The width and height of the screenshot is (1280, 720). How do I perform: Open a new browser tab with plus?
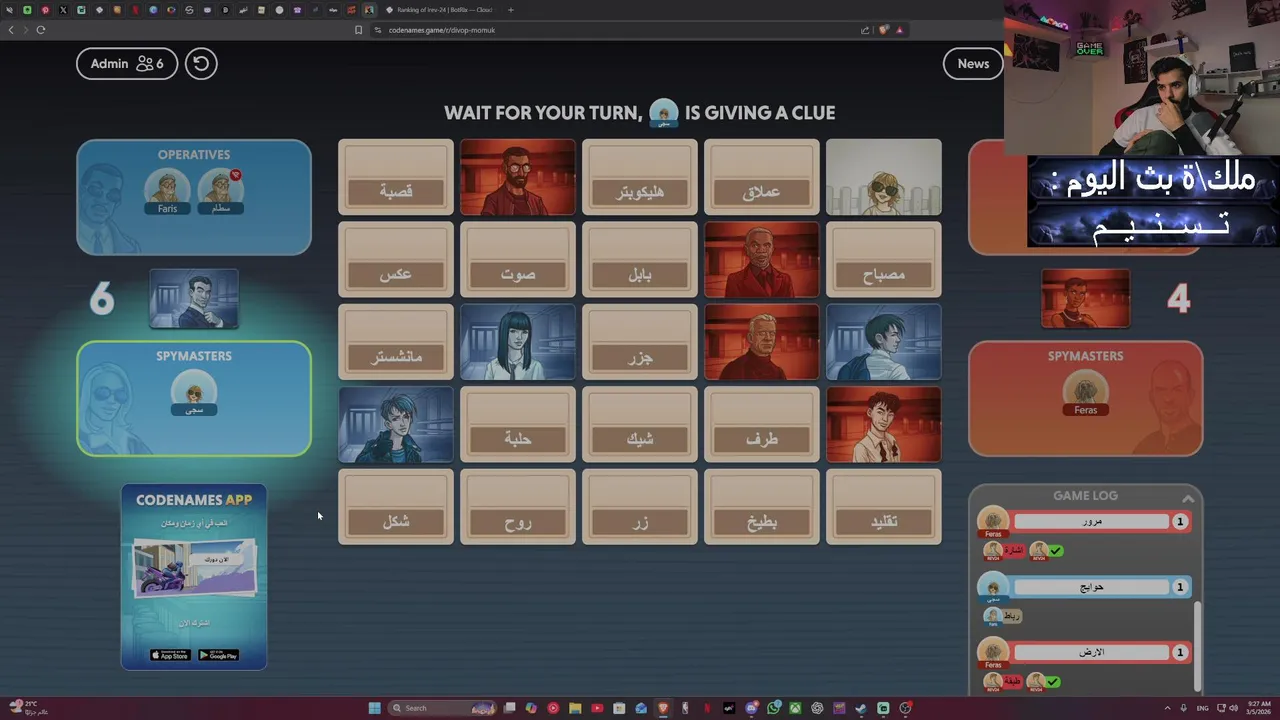tap(511, 10)
